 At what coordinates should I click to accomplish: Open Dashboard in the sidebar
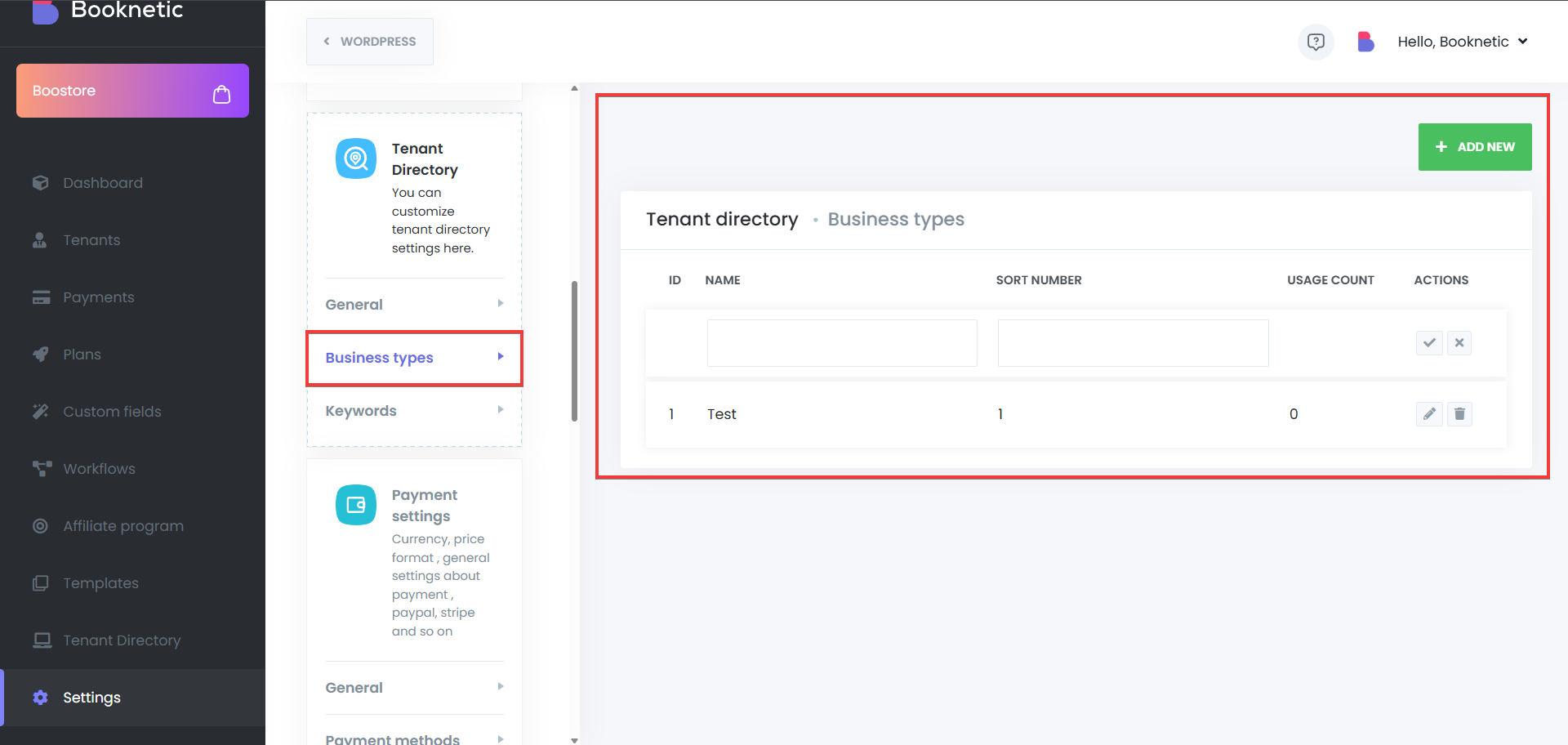point(132,183)
